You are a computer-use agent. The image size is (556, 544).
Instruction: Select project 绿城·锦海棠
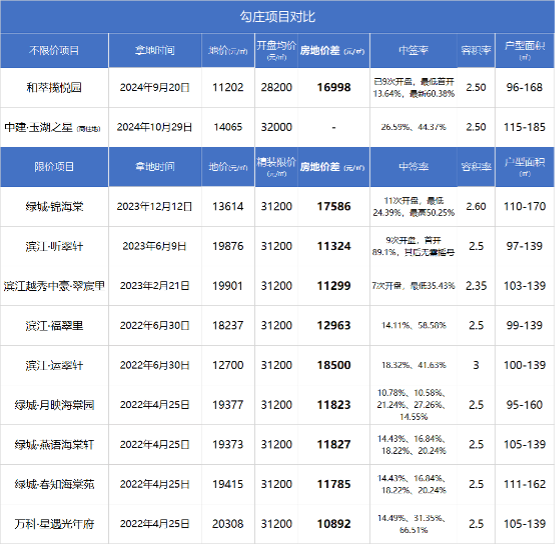(54, 206)
